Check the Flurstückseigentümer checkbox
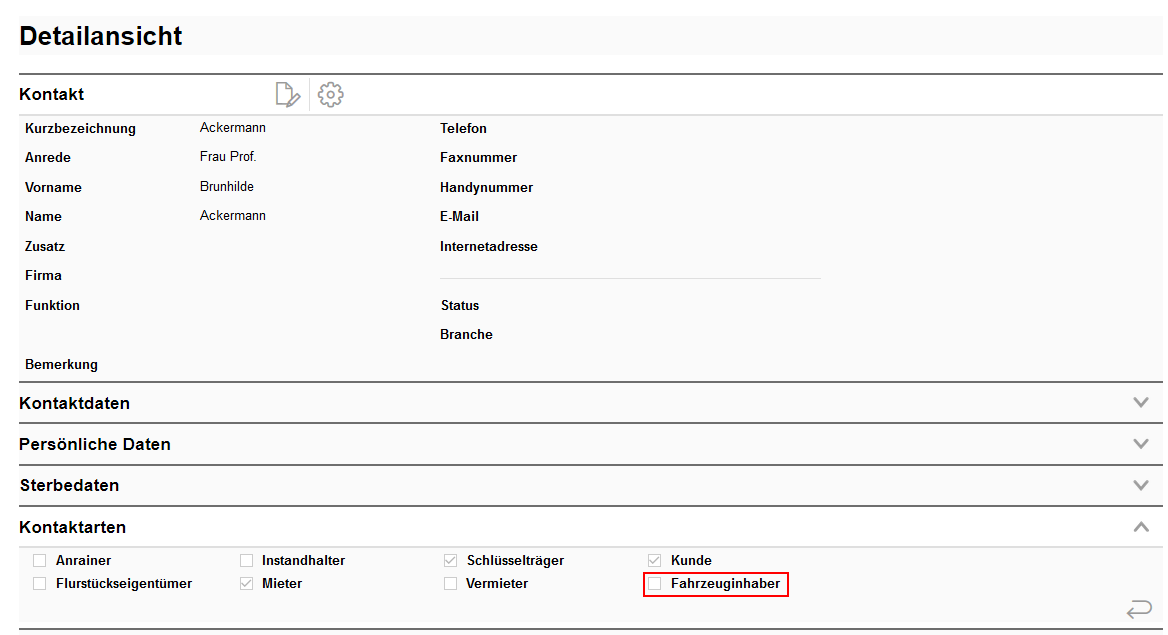 pos(40,584)
